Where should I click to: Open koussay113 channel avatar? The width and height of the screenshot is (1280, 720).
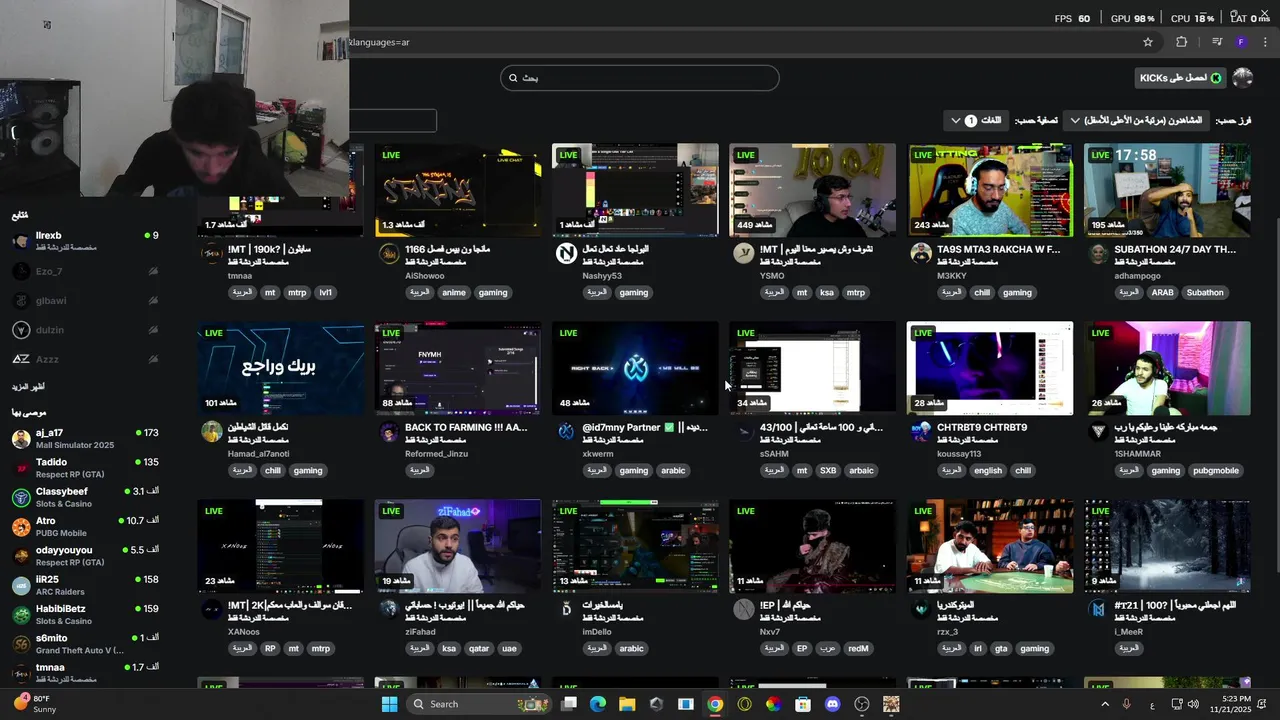[921, 432]
